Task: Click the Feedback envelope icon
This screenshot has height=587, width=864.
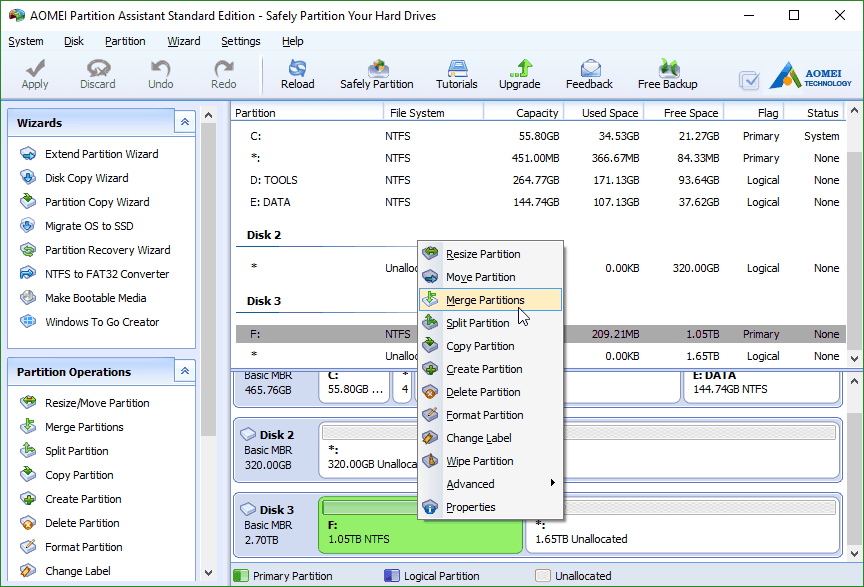Action: 590,68
